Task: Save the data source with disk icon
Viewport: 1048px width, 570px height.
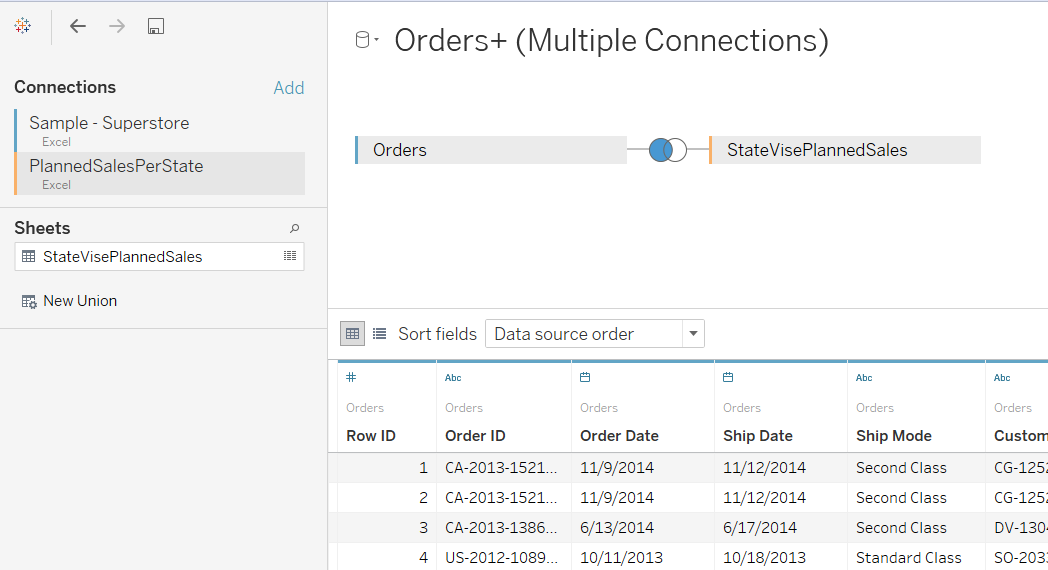Action: [x=155, y=26]
